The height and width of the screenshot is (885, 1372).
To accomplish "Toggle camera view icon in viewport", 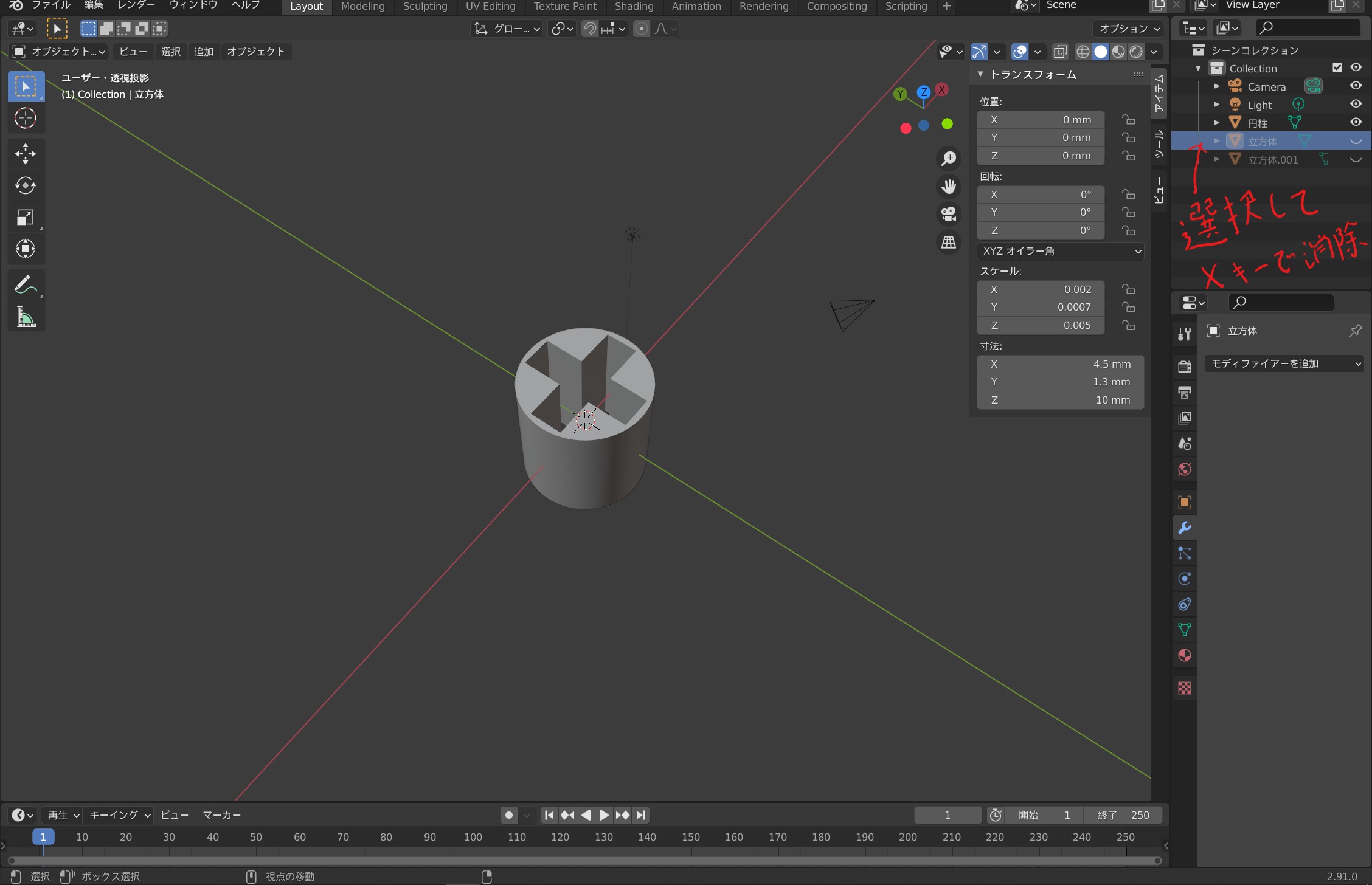I will pos(949,214).
